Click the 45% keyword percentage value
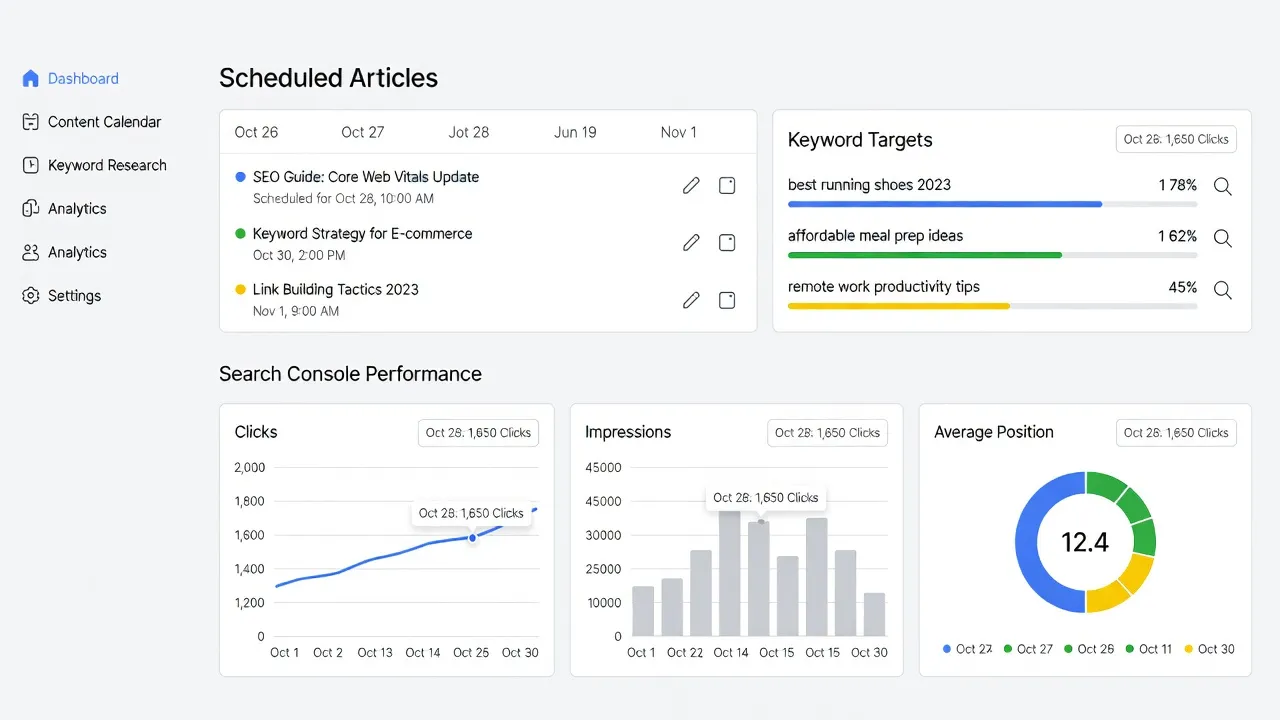 pos(1182,287)
